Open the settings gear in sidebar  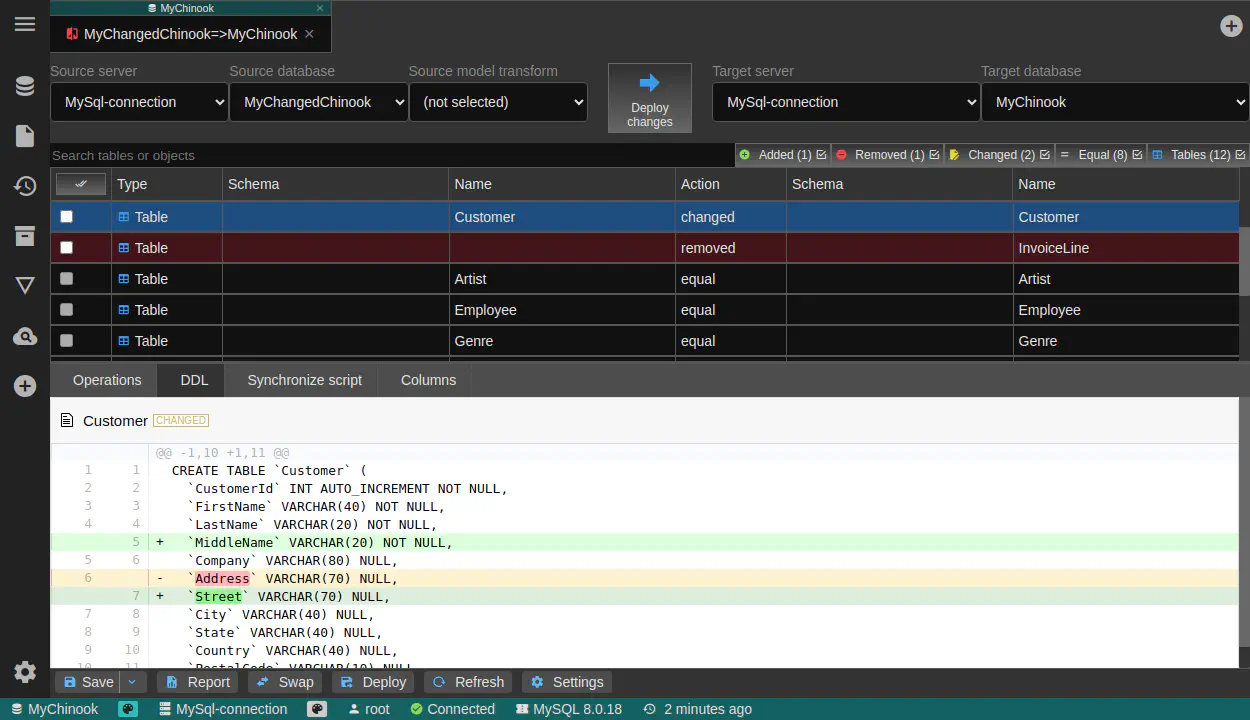pos(25,672)
